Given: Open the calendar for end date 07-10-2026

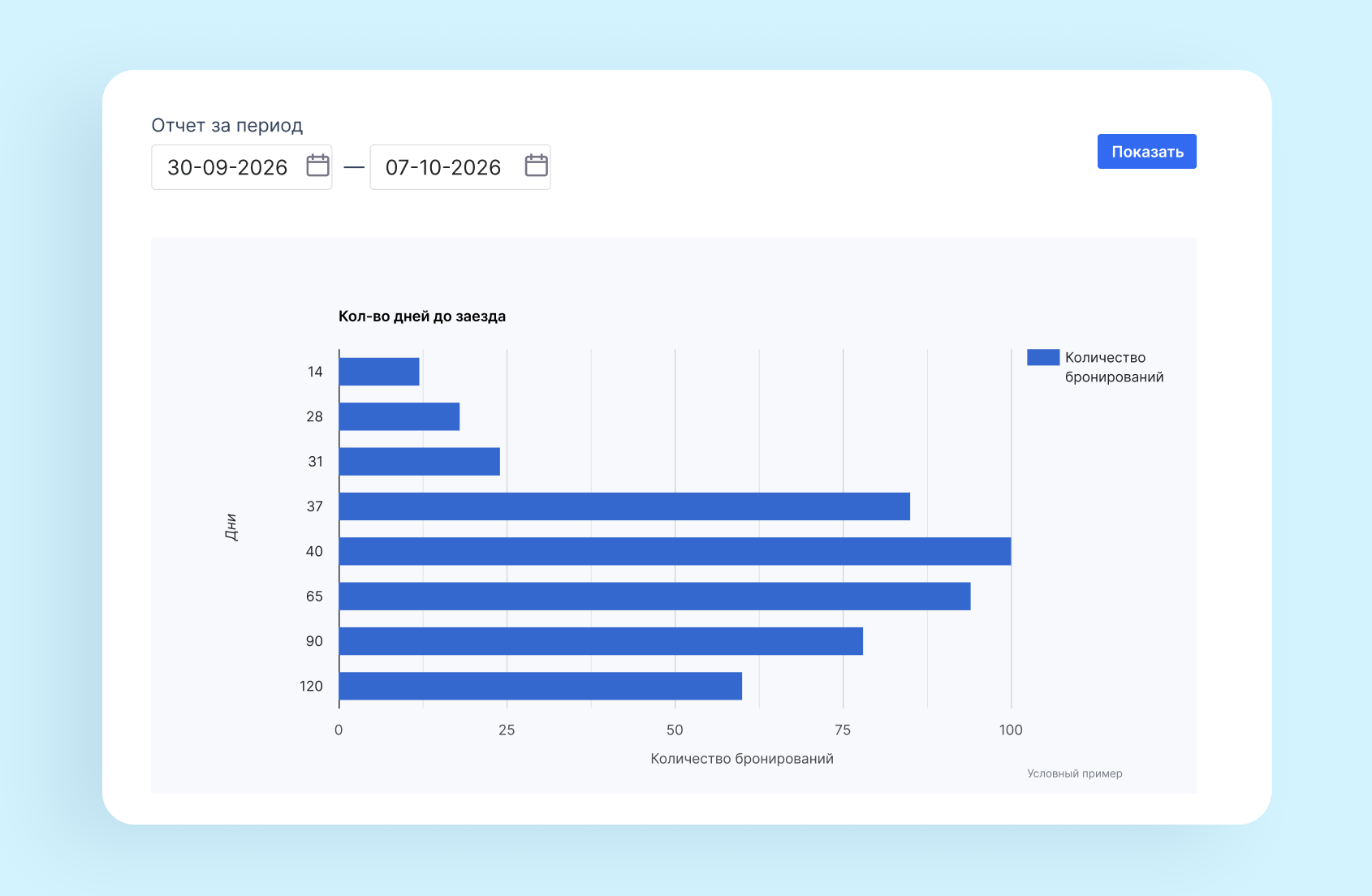Looking at the screenshot, I should point(536,166).
